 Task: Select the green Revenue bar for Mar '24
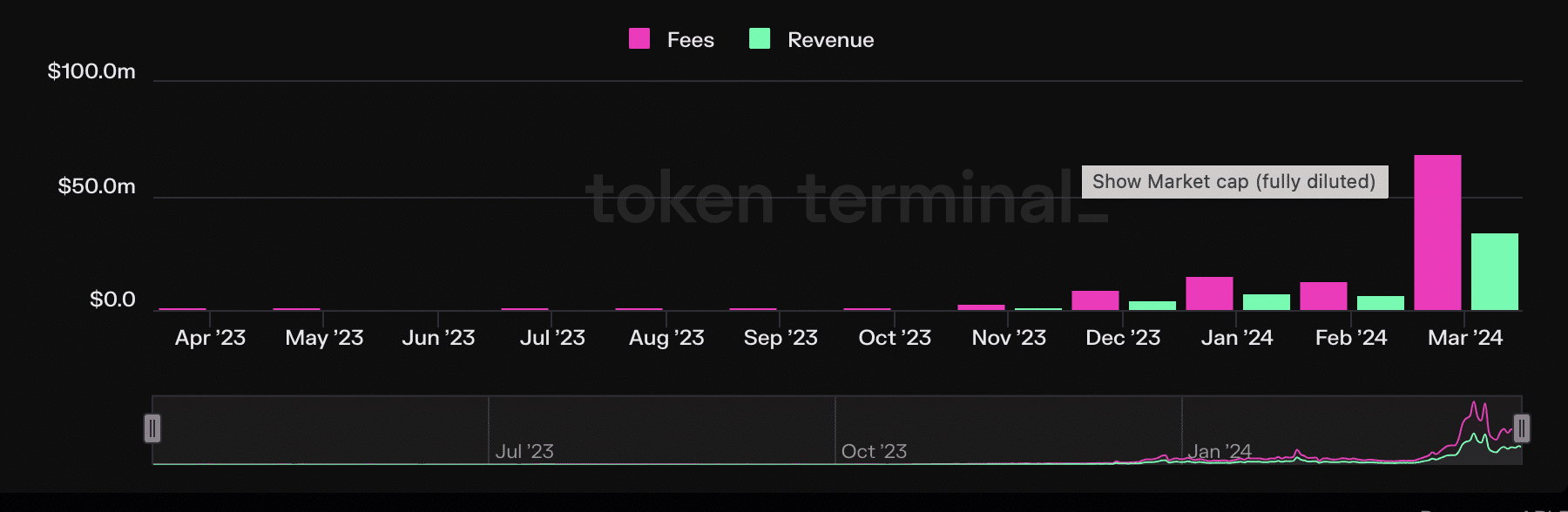tap(1494, 272)
